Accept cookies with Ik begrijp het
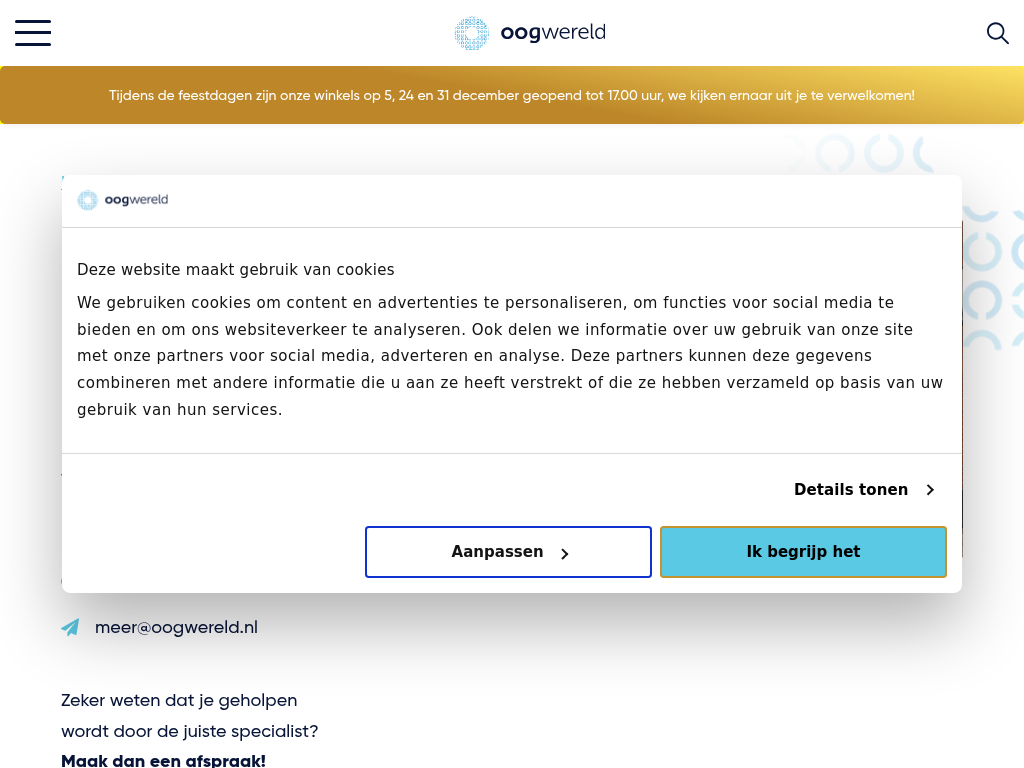Image resolution: width=1024 pixels, height=768 pixels. tap(803, 552)
